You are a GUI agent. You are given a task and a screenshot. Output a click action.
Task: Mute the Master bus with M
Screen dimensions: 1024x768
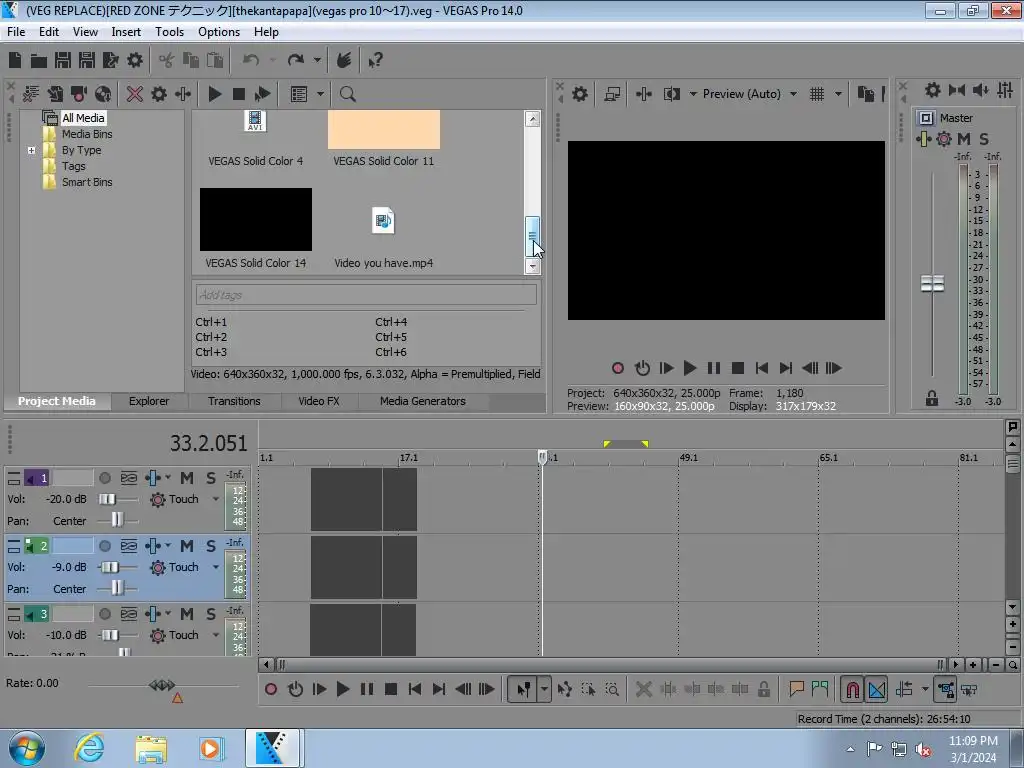pos(963,138)
